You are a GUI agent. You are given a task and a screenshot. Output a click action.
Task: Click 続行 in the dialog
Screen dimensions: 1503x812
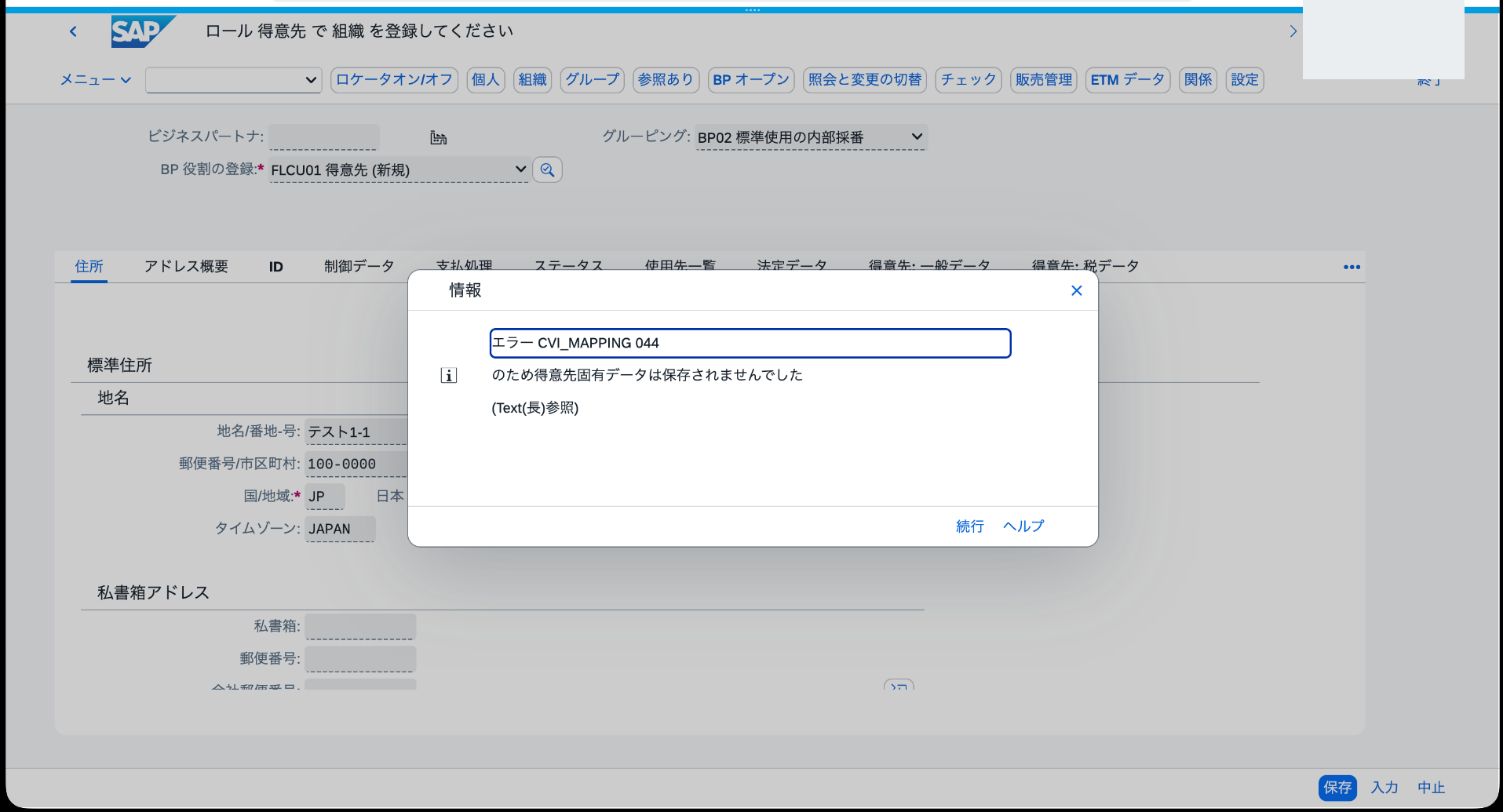(969, 526)
